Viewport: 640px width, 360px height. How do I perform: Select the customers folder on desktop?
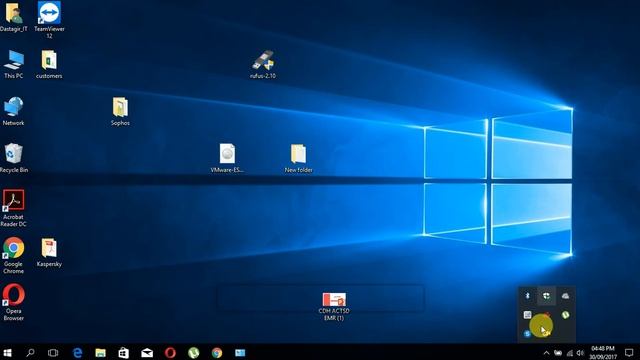coord(49,64)
